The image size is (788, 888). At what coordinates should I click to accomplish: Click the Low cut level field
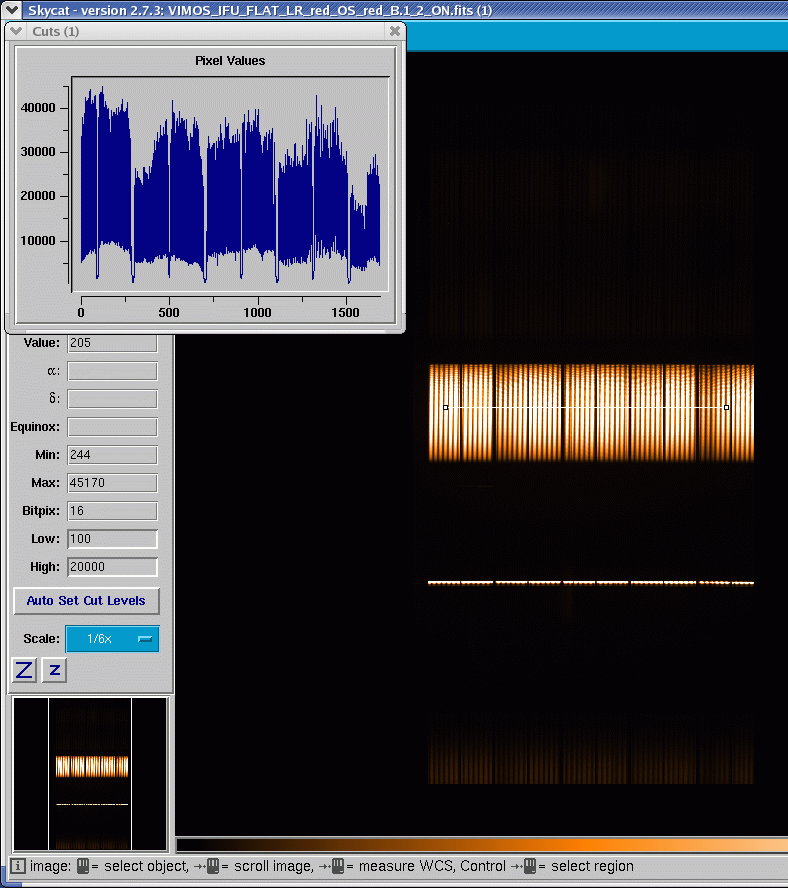[x=112, y=539]
